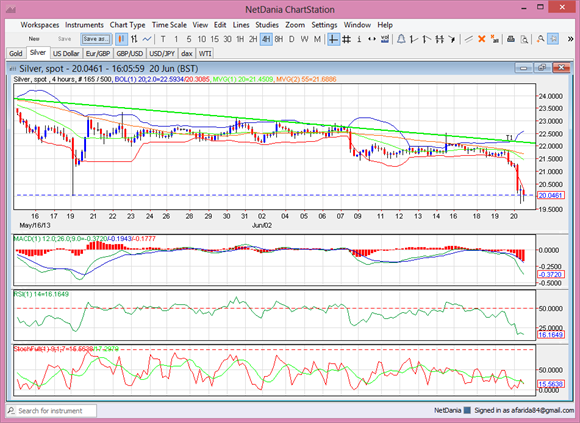The width and height of the screenshot is (580, 423).
Task: Click the line drawing icon after the bell
Action: click(414, 39)
